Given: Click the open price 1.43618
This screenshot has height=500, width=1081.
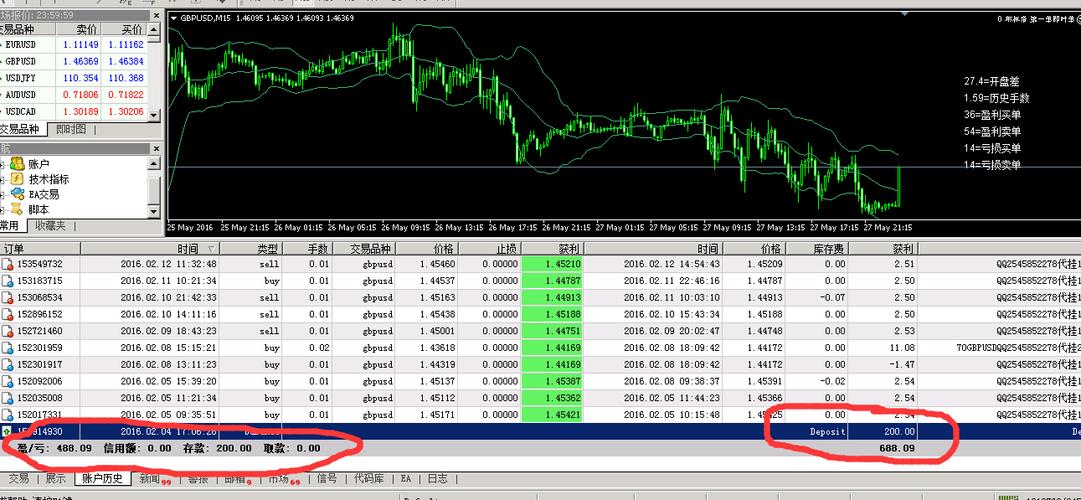Looking at the screenshot, I should 437,348.
